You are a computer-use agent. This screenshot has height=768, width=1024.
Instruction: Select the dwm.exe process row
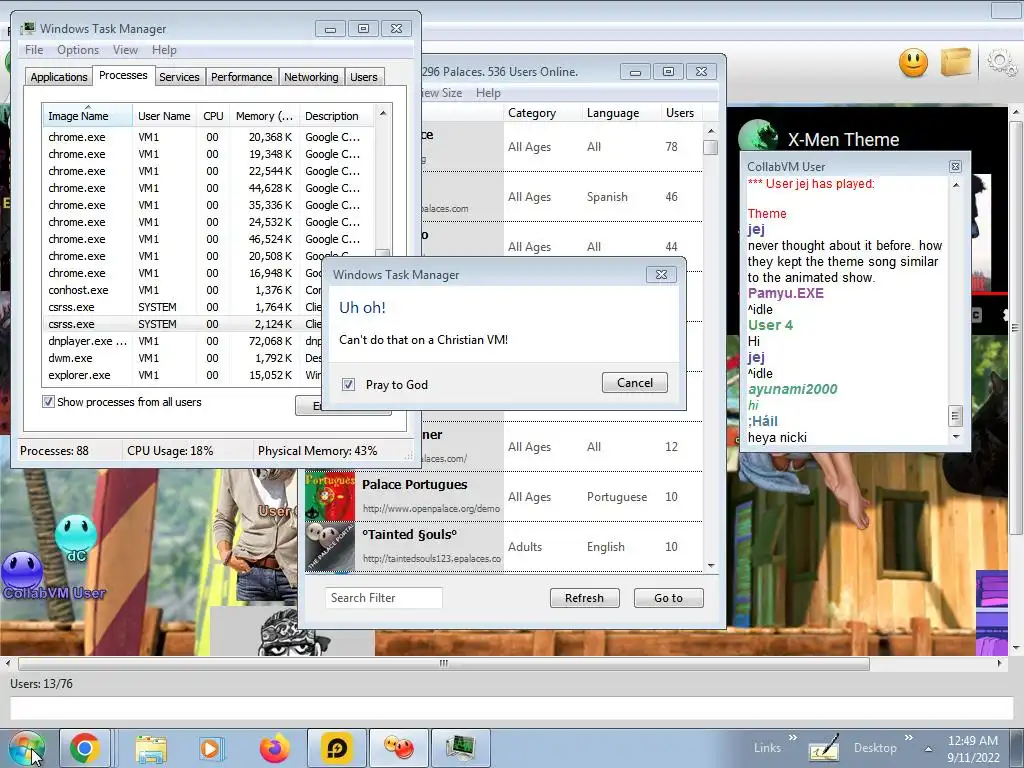click(x=184, y=358)
